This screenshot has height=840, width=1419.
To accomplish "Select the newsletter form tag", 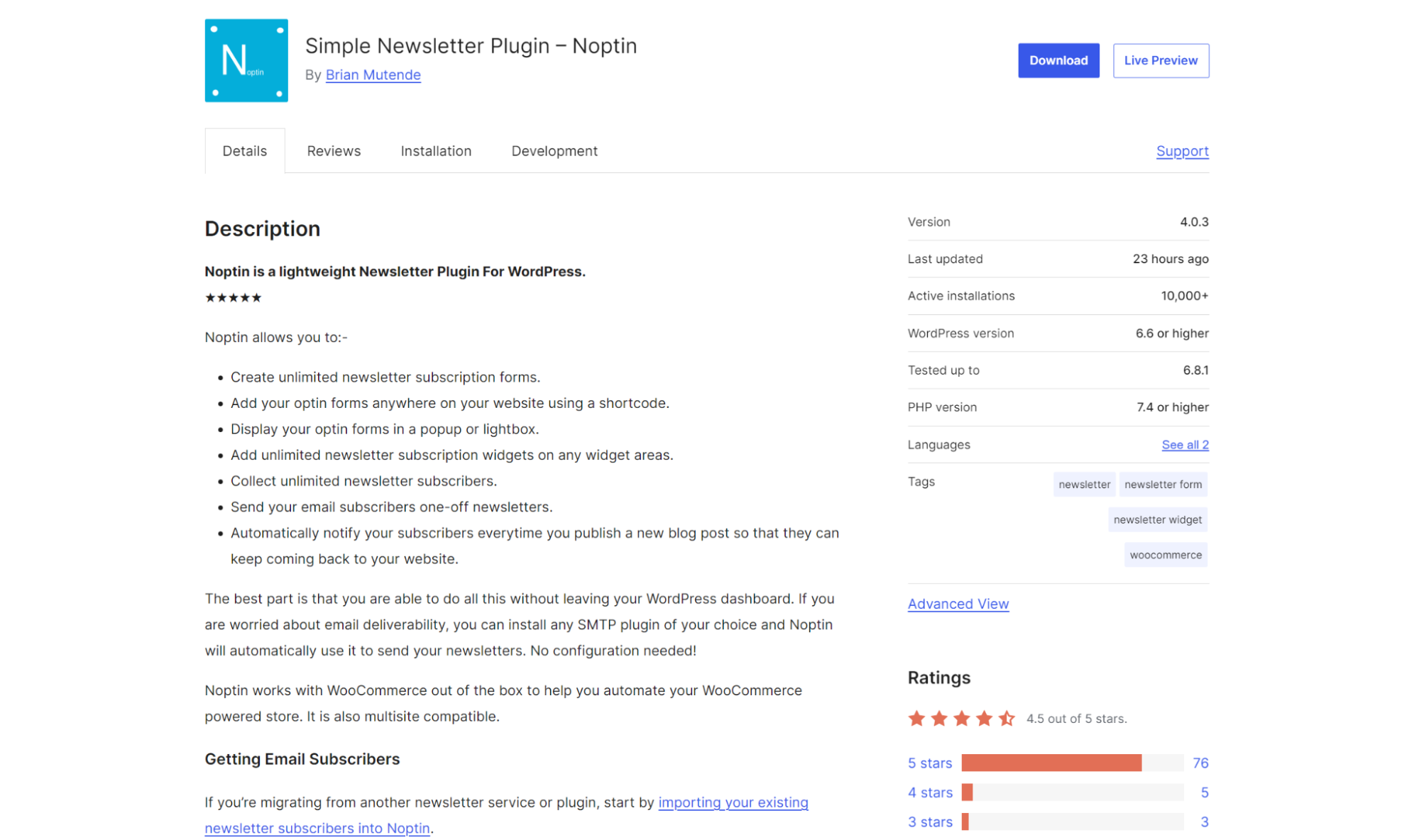I will point(1163,484).
